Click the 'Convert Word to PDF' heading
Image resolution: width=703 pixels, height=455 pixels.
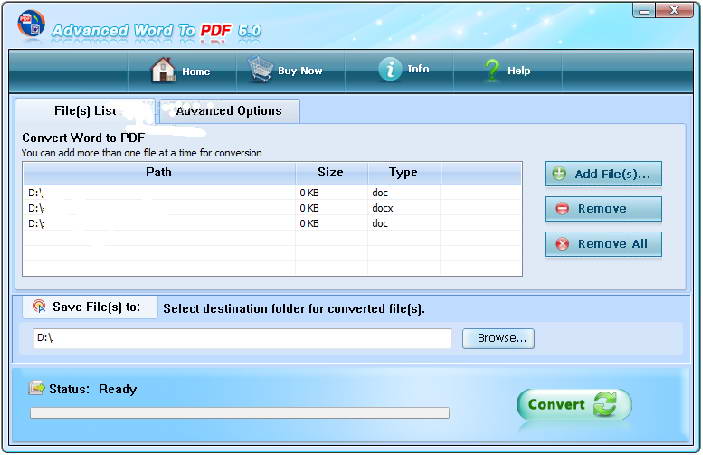coord(83,138)
